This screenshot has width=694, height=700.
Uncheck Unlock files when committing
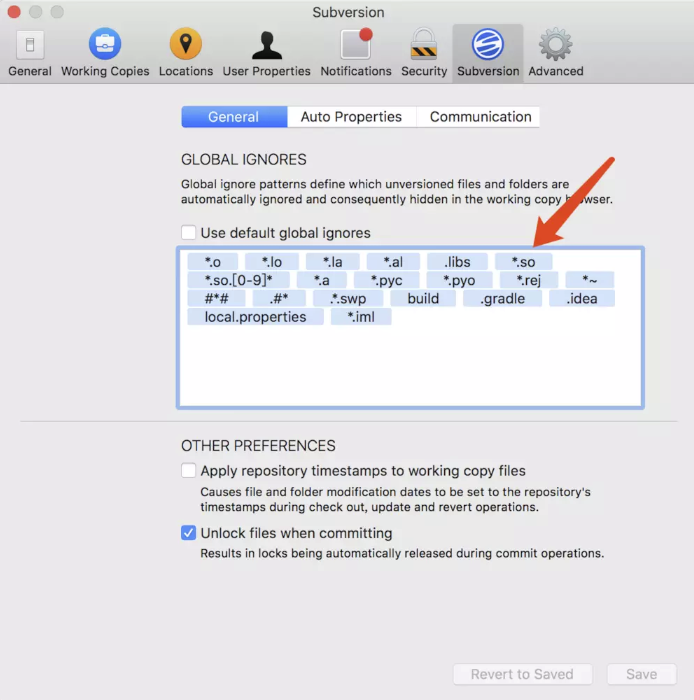coord(188,533)
